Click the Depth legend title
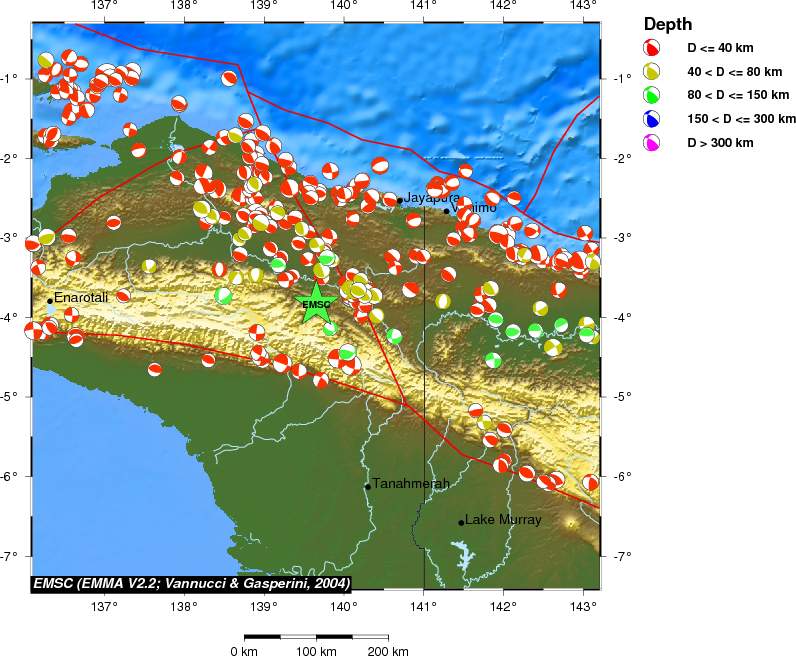The width and height of the screenshot is (796, 656). 666,24
